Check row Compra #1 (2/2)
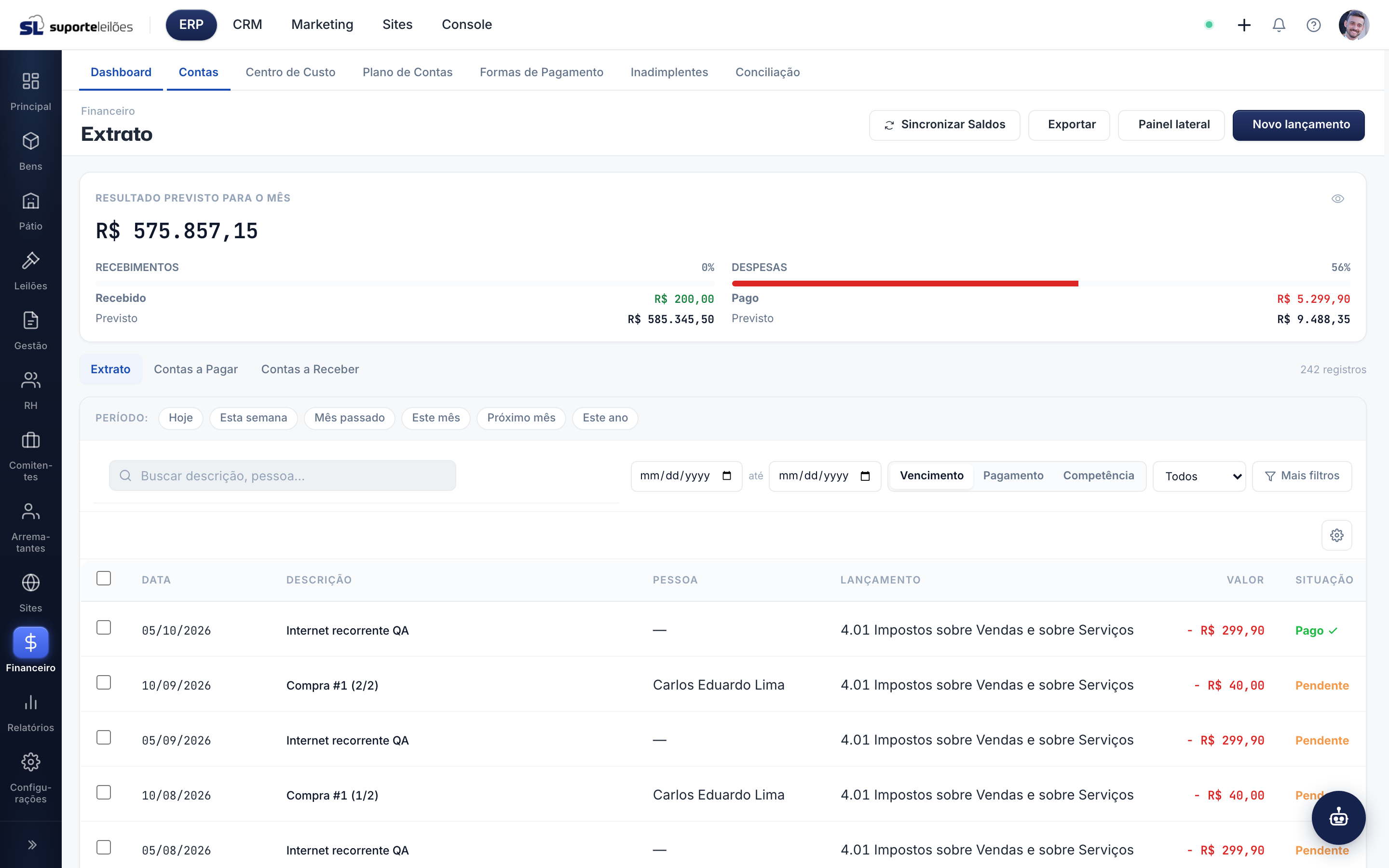Viewport: 1389px width, 868px height. (x=104, y=682)
